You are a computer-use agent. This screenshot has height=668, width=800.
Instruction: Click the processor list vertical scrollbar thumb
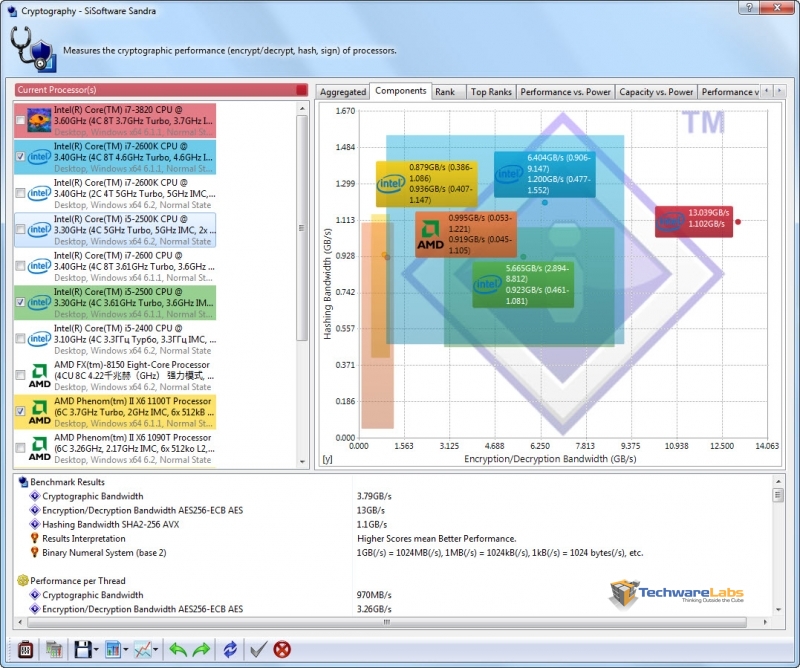point(302,228)
